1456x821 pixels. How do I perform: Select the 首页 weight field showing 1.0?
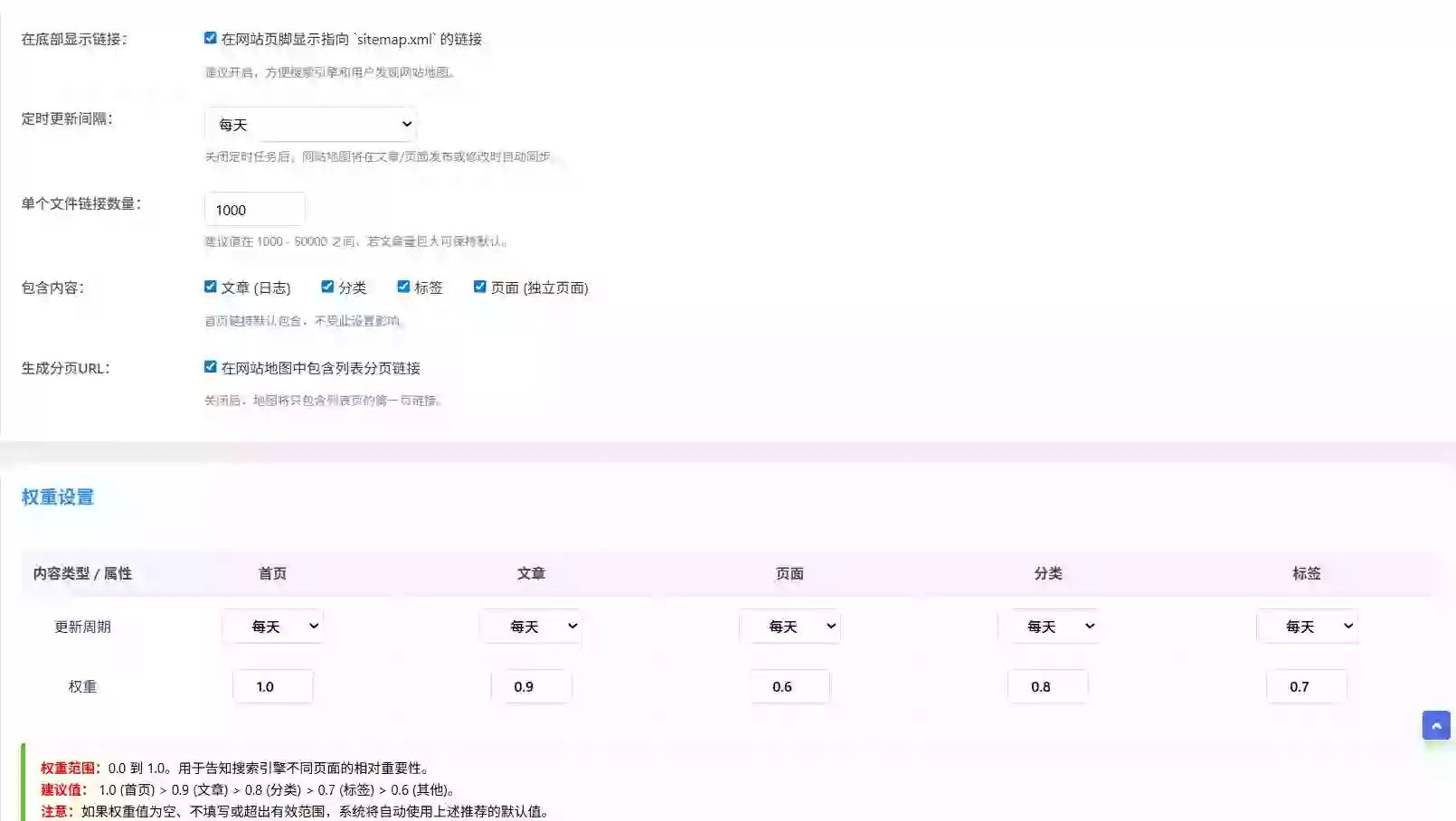273,685
